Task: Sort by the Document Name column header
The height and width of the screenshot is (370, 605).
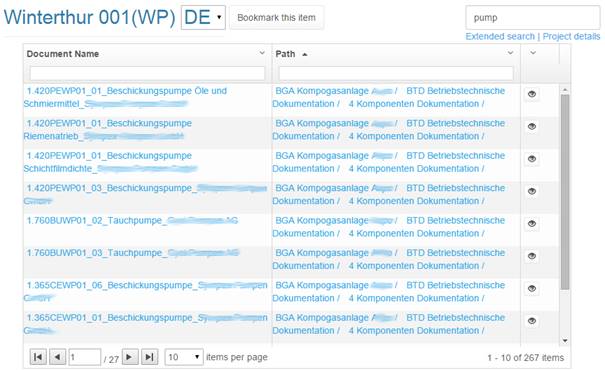Action: [x=63, y=54]
